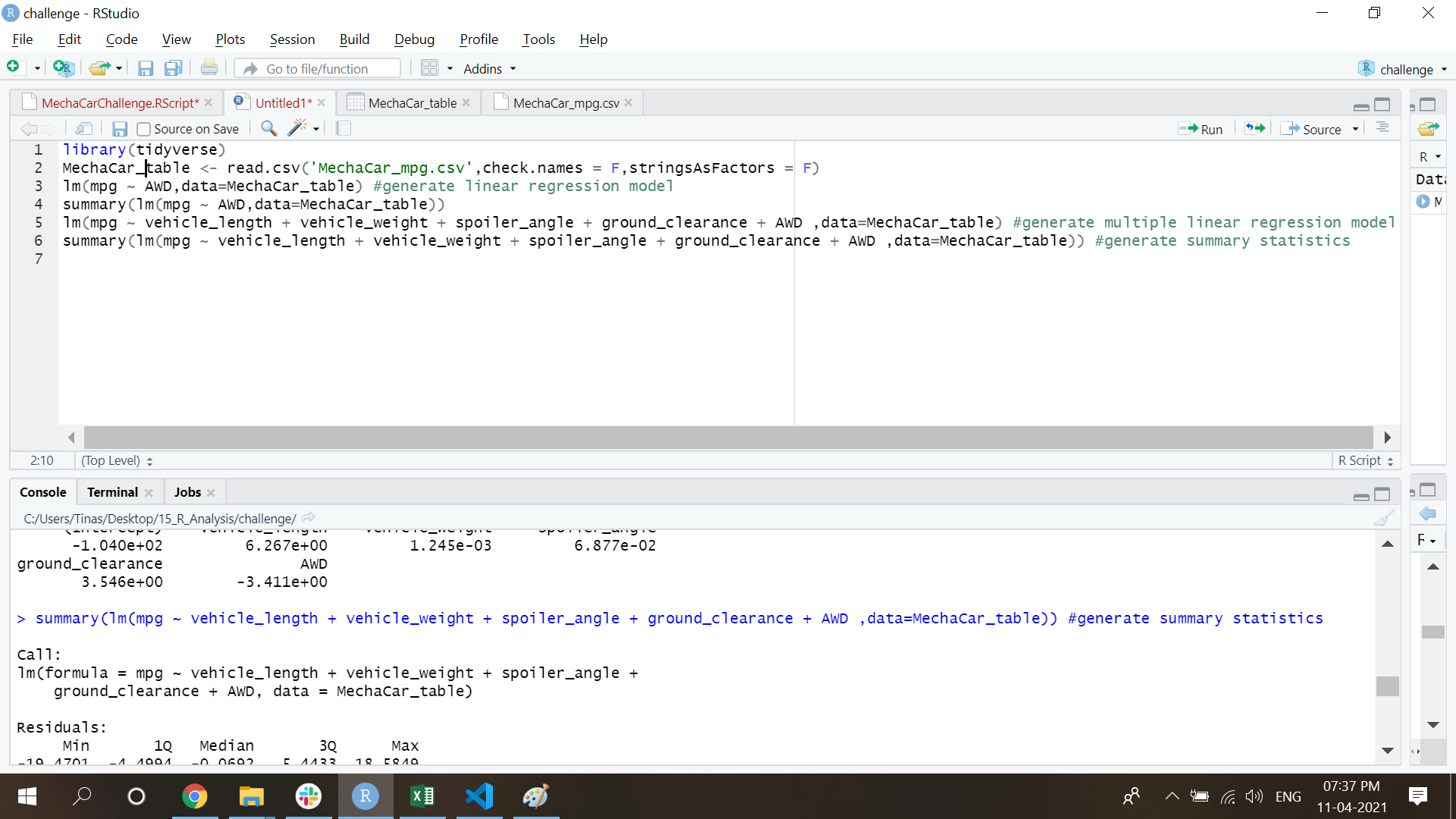This screenshot has height=819, width=1456.
Task: Open Visual Studio Code from taskbar
Action: pos(479,796)
